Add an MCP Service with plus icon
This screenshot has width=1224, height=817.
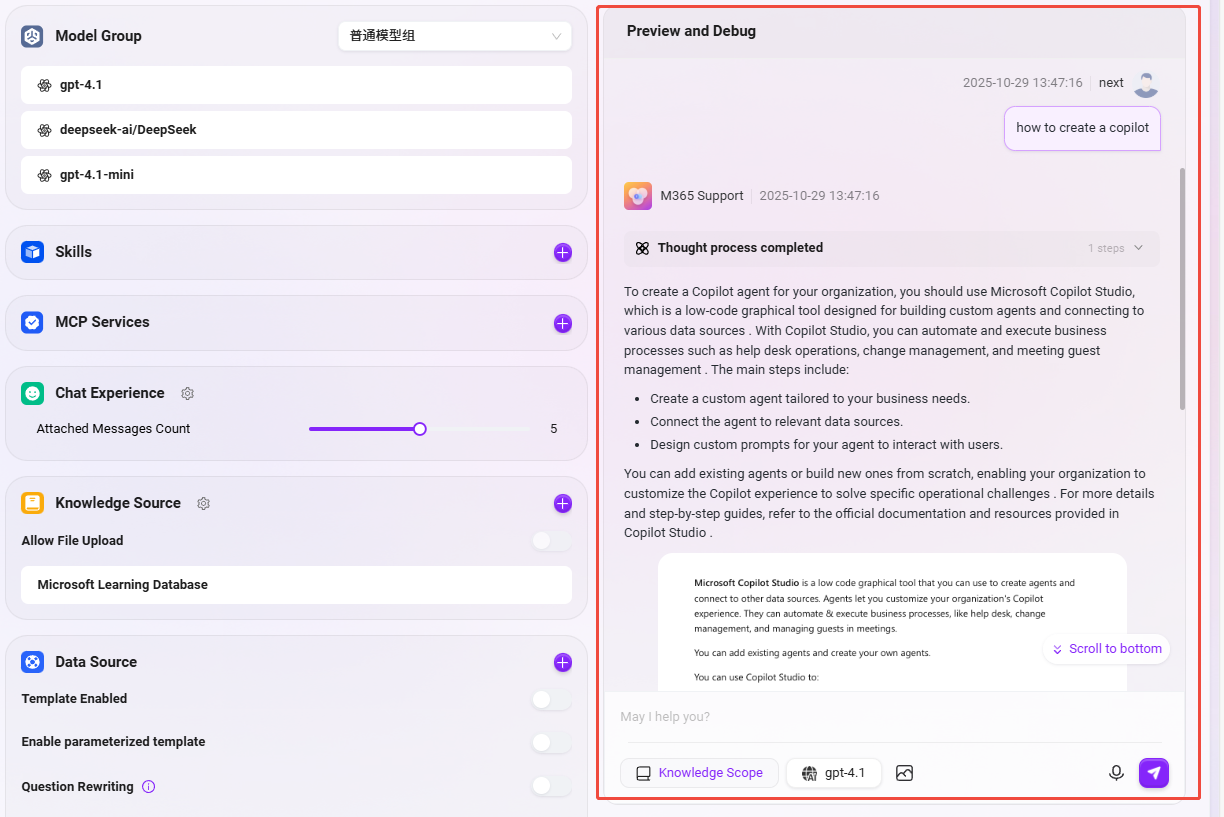[563, 323]
